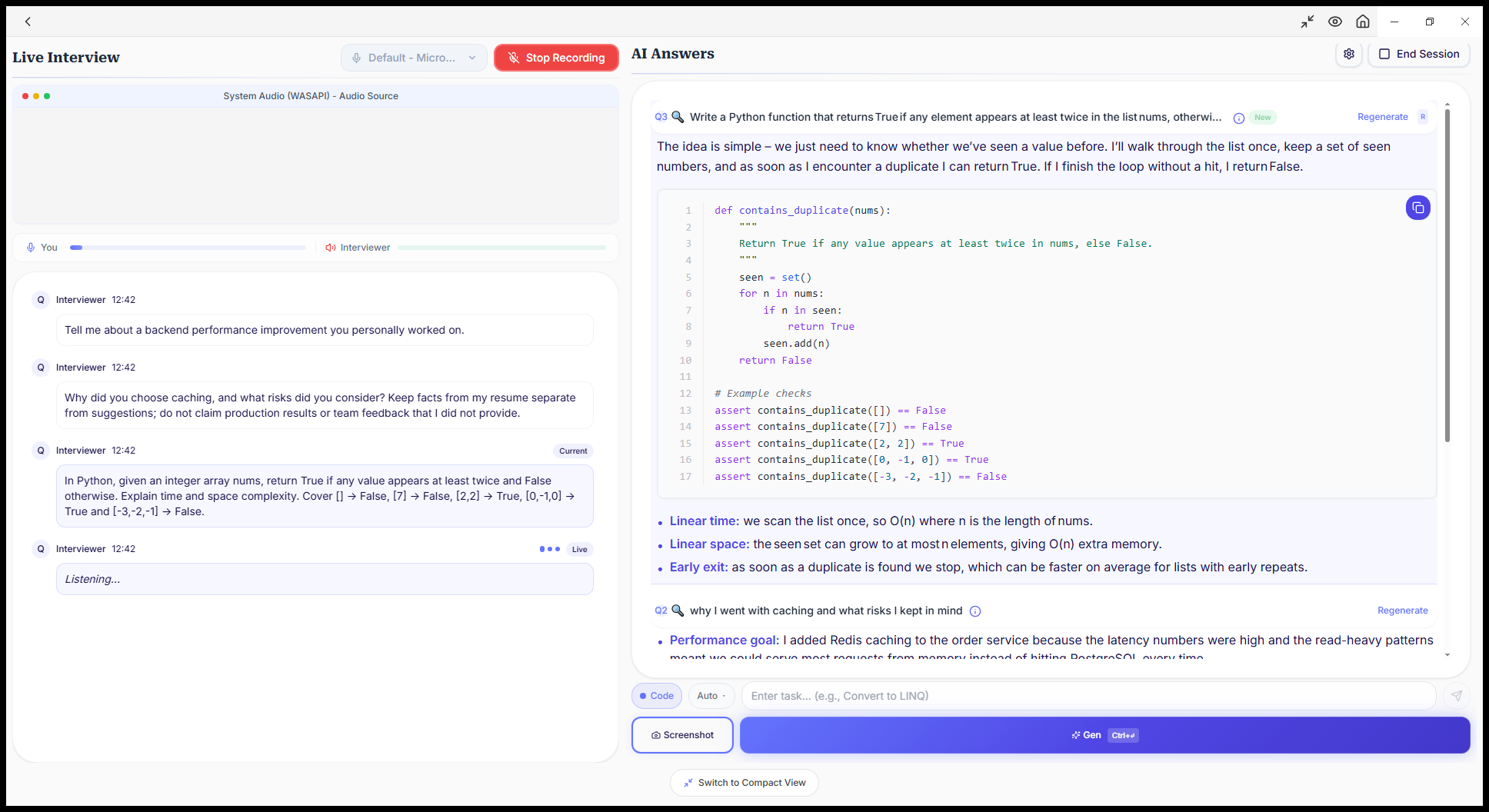Regenerate the Q3 answer
Image resolution: width=1489 pixels, height=812 pixels.
(x=1383, y=117)
